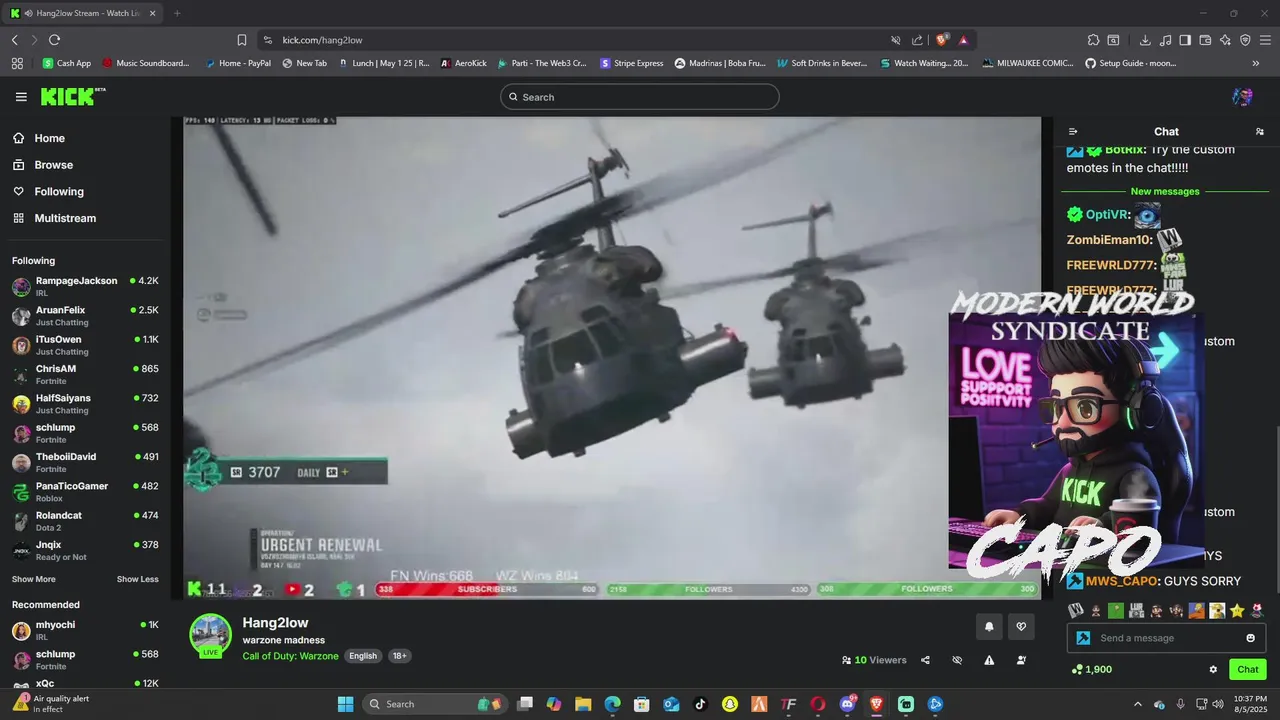Open the Stripe Express bookmark
Screen dimensions: 1280x720
[x=631, y=63]
